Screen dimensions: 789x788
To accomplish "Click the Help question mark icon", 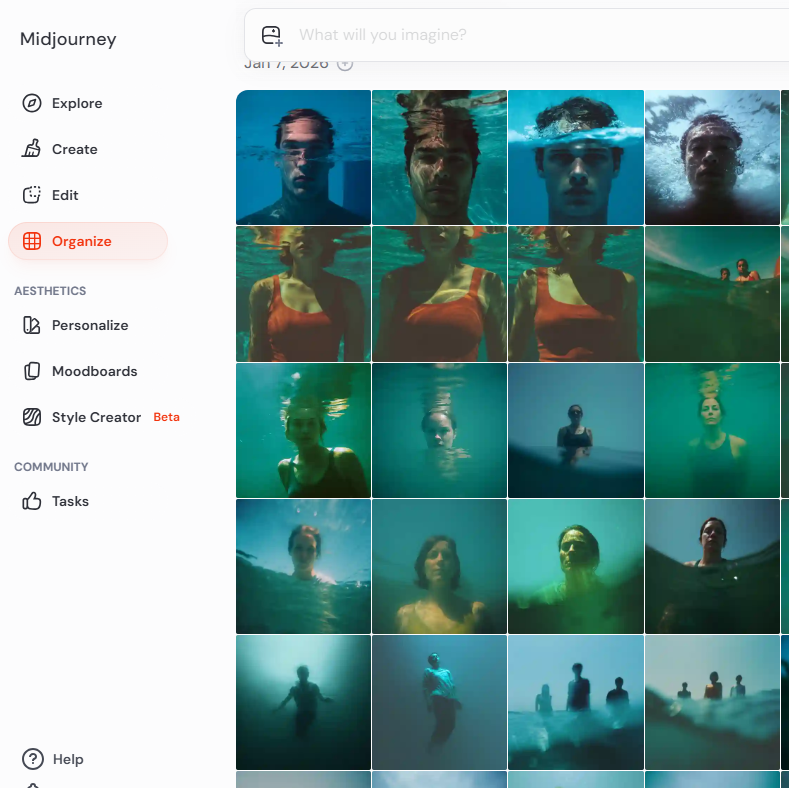I will pos(33,759).
